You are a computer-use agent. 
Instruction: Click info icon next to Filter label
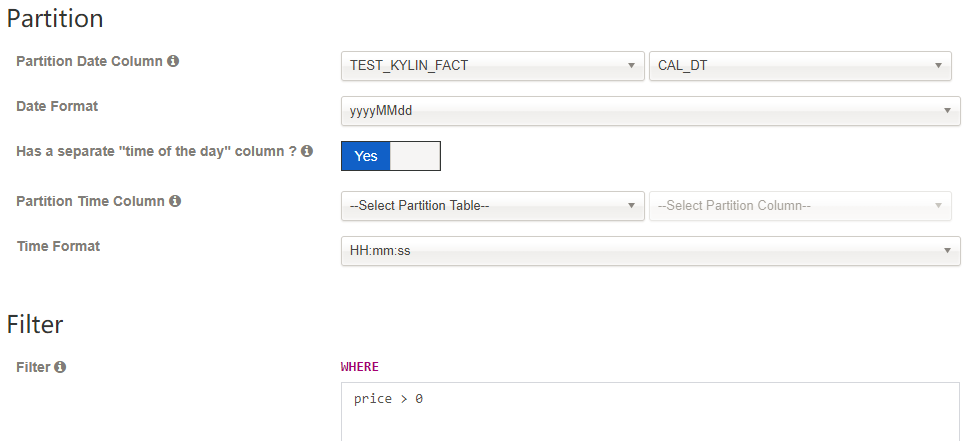pyautogui.click(x=60, y=367)
